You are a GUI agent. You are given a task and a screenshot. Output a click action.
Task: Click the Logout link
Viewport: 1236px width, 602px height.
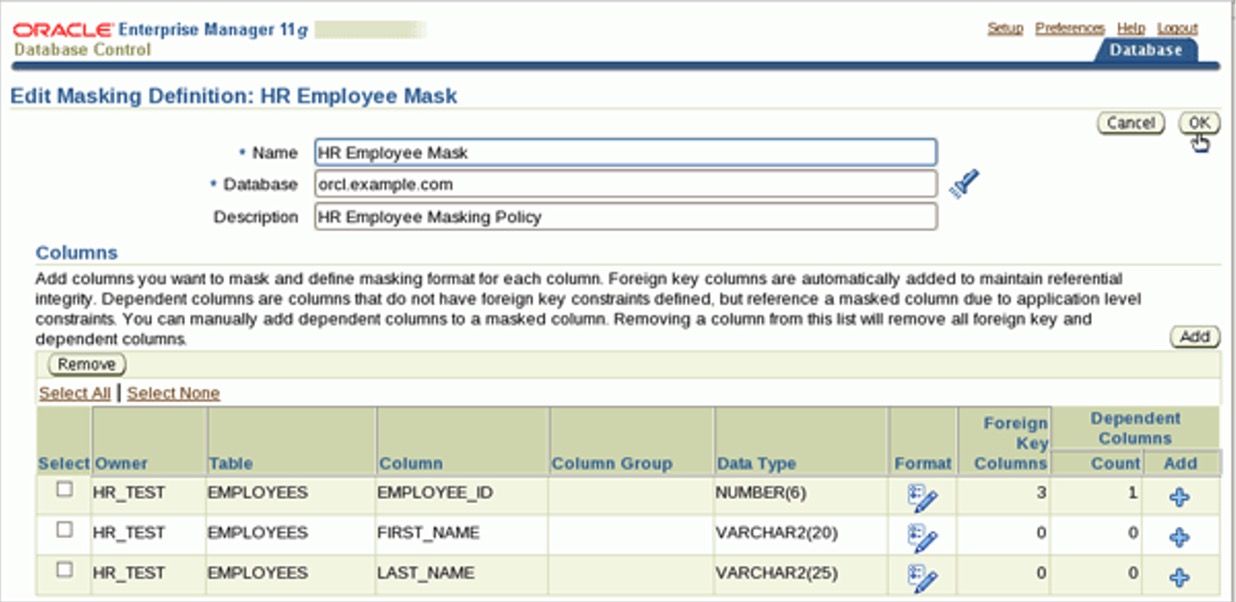click(x=1177, y=28)
